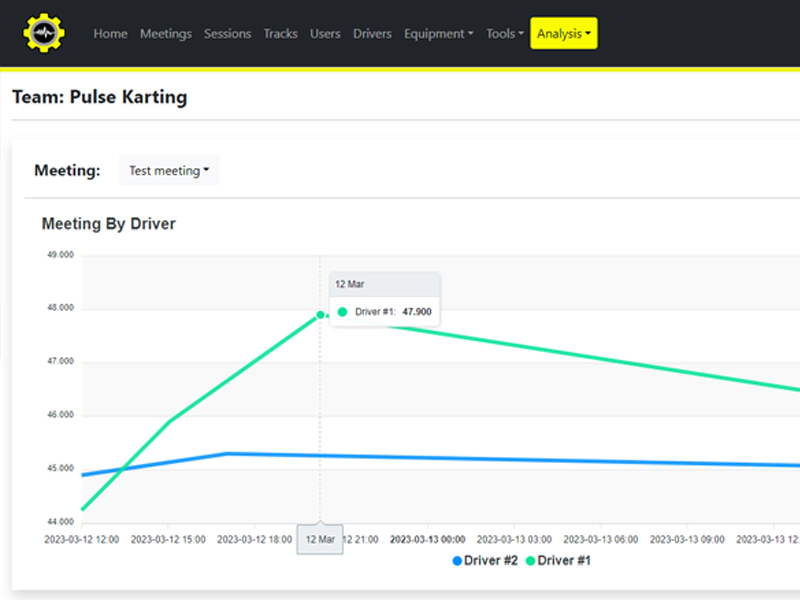Open the yellow Analysis dropdown

pyautogui.click(x=563, y=33)
